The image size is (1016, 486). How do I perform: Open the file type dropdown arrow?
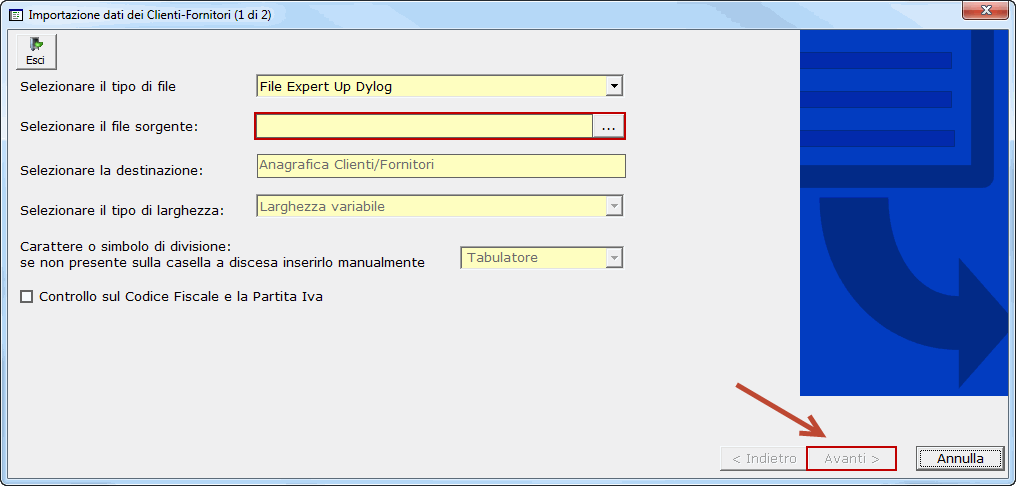point(614,86)
